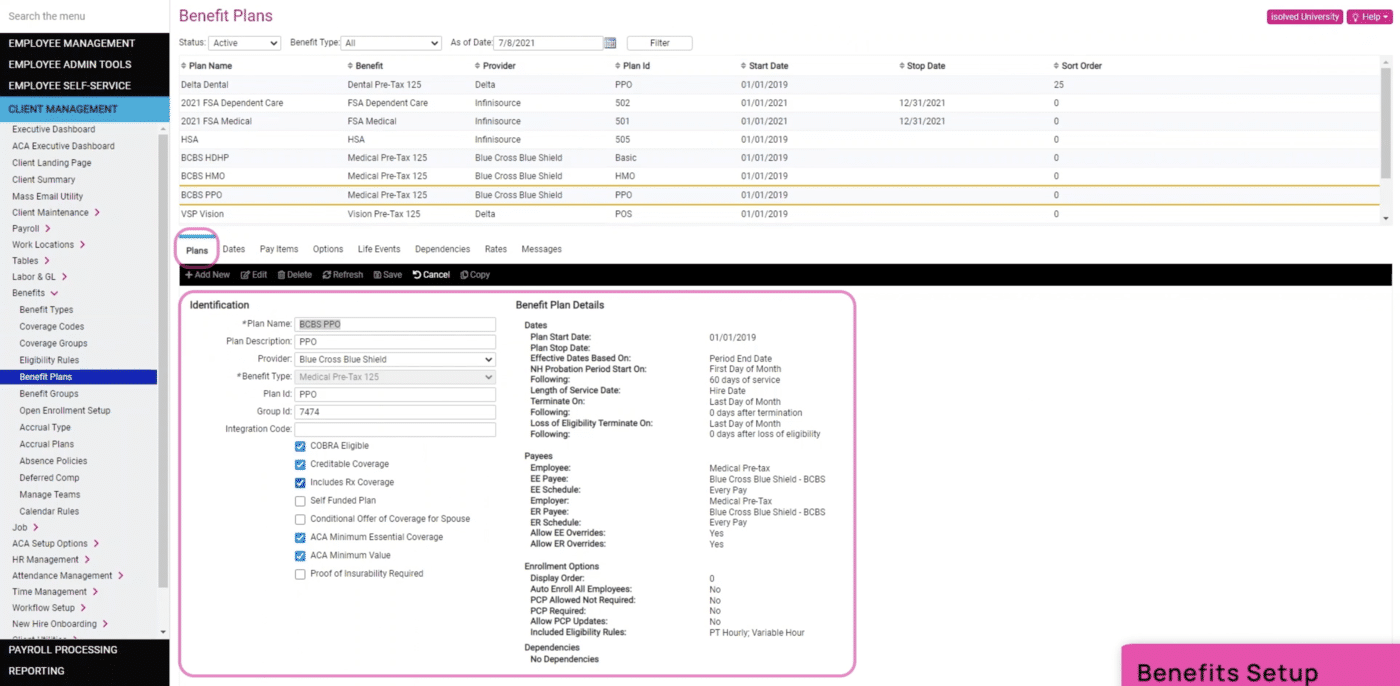Open the Benefit Type dropdown filter
Image resolution: width=1400 pixels, height=686 pixels.
pos(391,43)
